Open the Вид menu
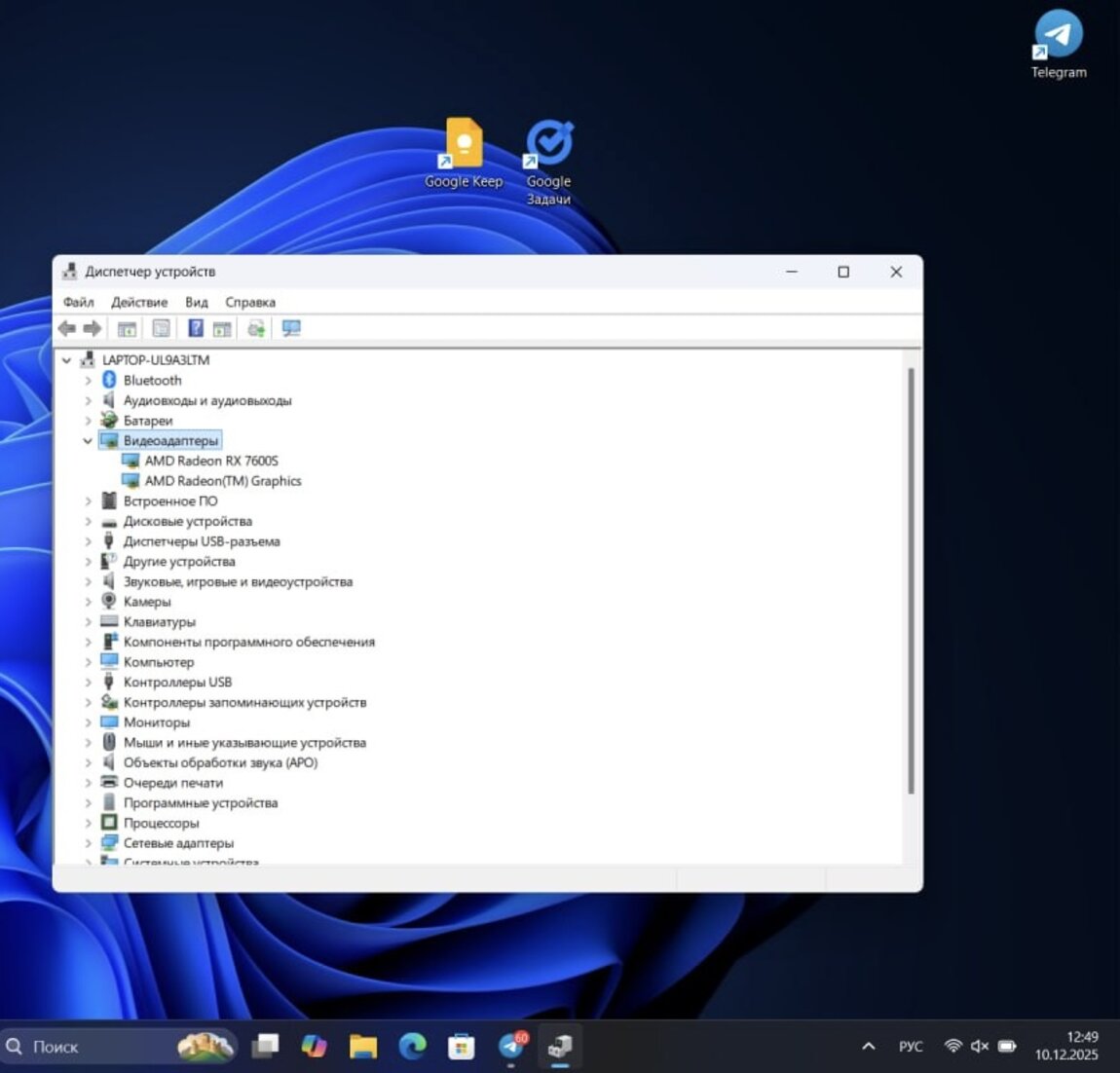Viewport: 1120px width, 1073px height. [x=197, y=302]
